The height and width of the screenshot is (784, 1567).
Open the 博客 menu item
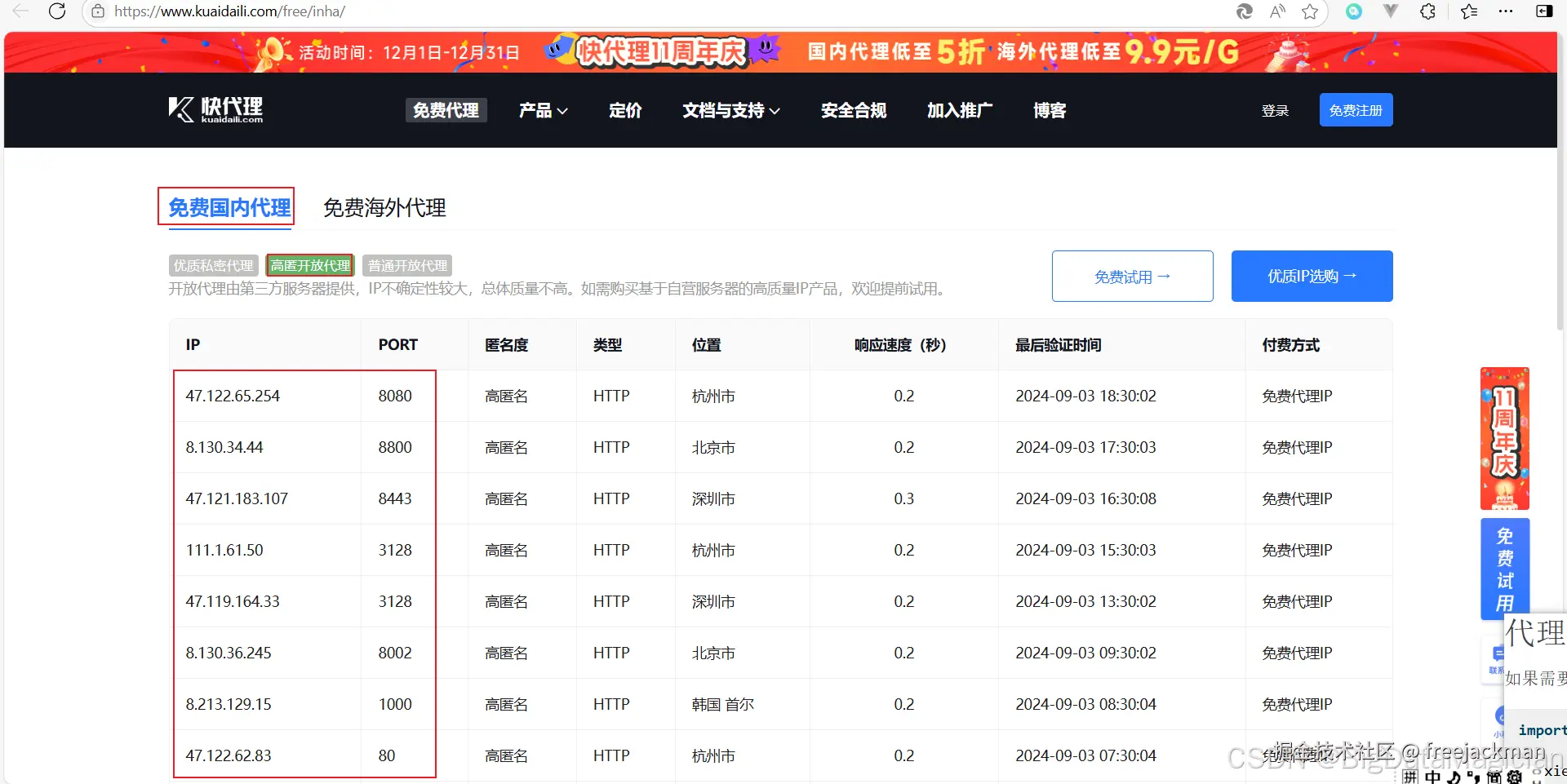1050,110
